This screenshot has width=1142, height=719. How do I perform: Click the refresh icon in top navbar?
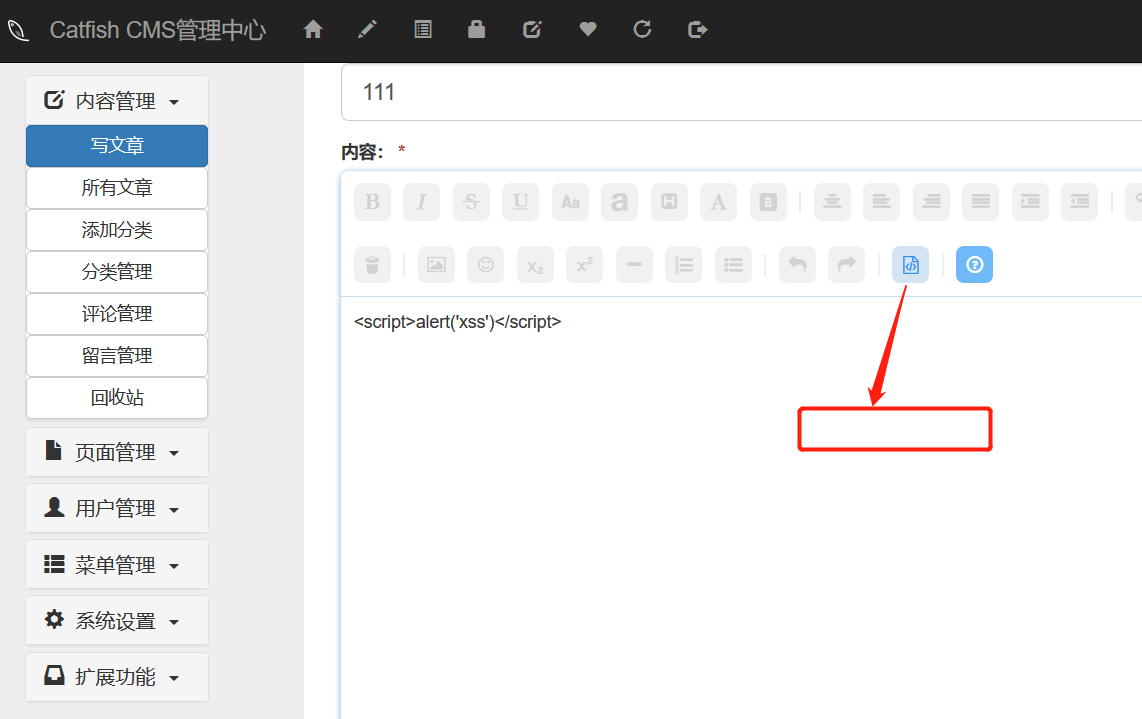642,29
